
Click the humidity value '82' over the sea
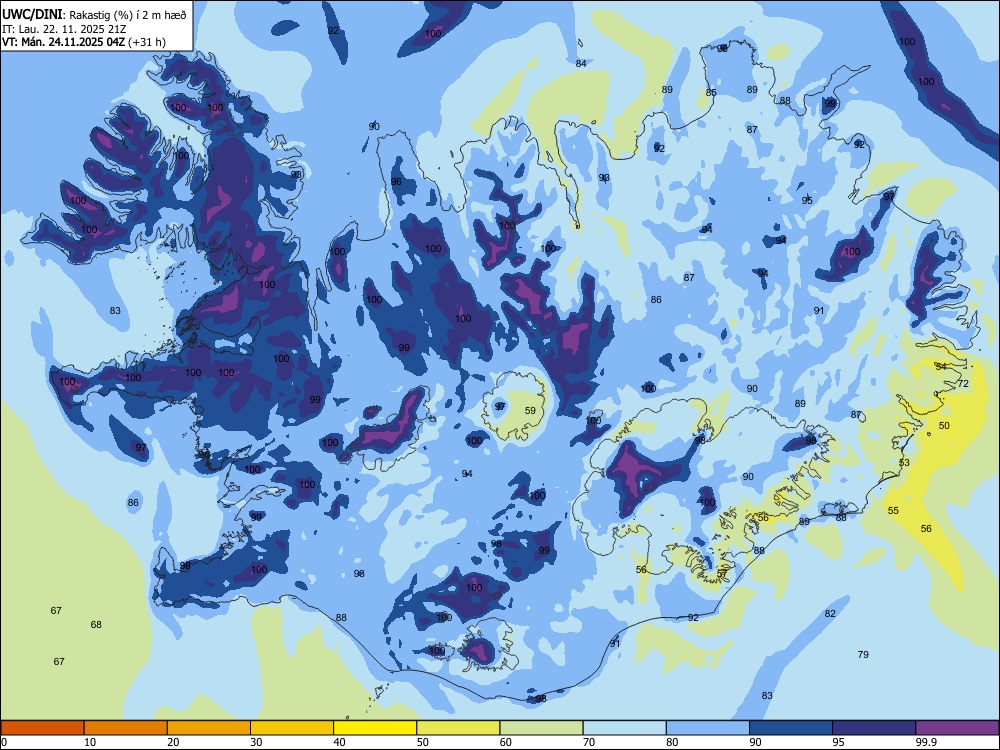pos(830,614)
